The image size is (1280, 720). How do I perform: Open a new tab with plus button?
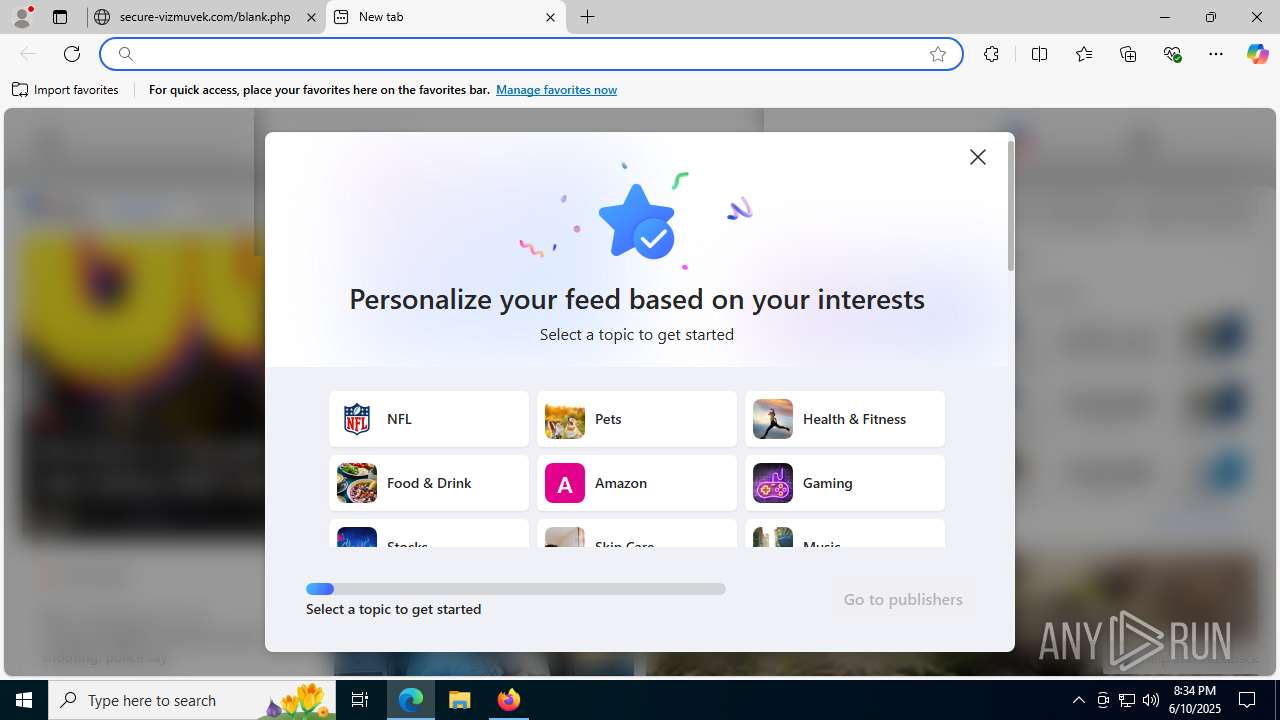click(588, 17)
